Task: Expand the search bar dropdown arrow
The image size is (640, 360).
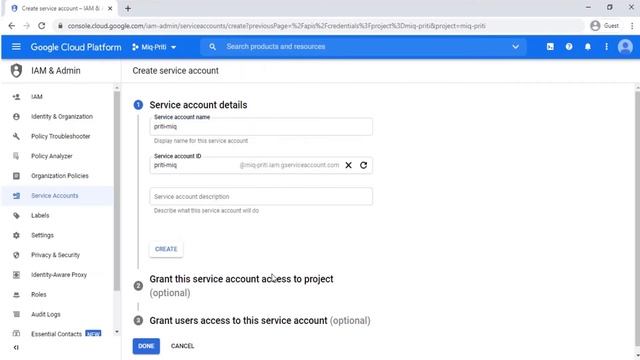Action: pos(515,47)
